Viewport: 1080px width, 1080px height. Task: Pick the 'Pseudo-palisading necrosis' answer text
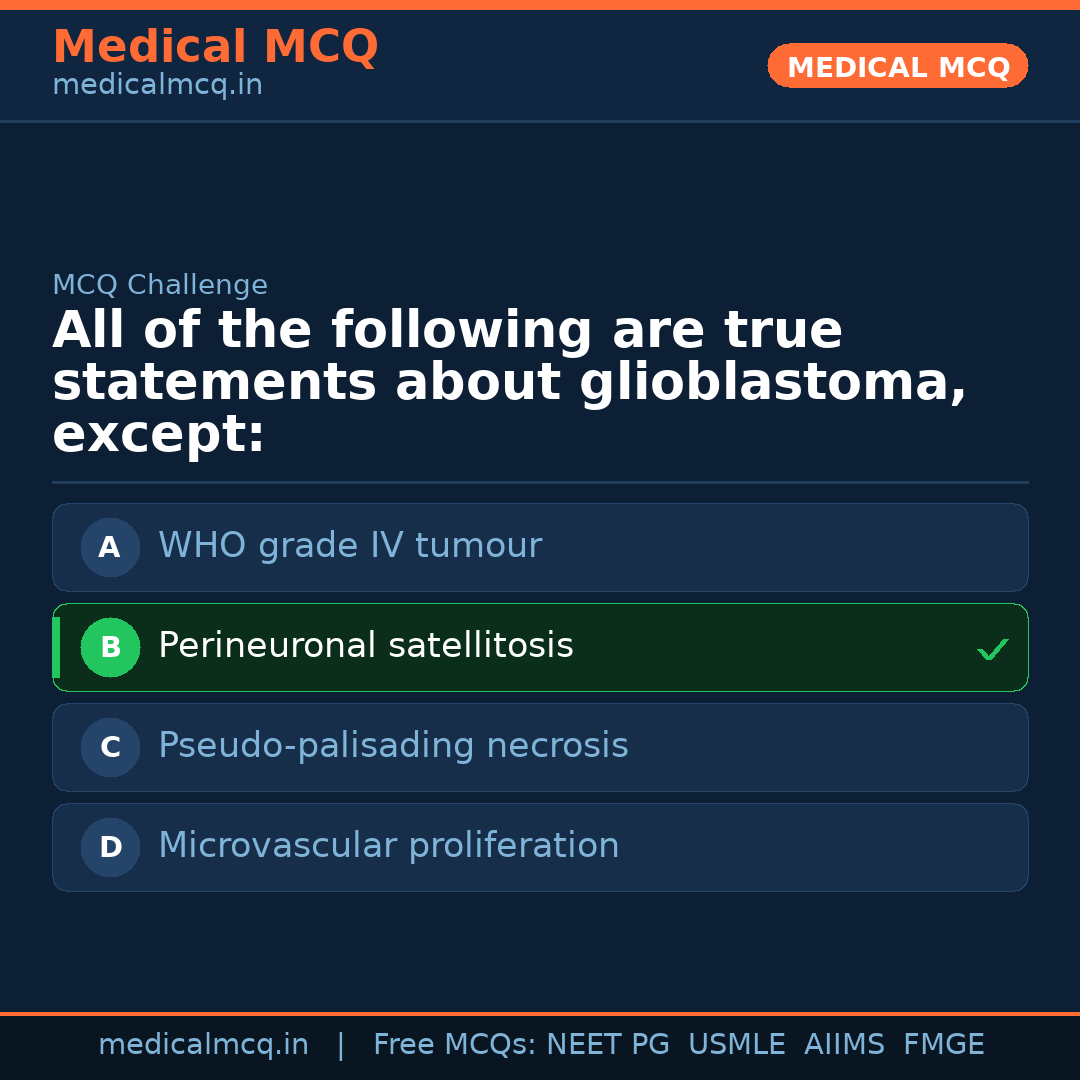[x=393, y=746]
